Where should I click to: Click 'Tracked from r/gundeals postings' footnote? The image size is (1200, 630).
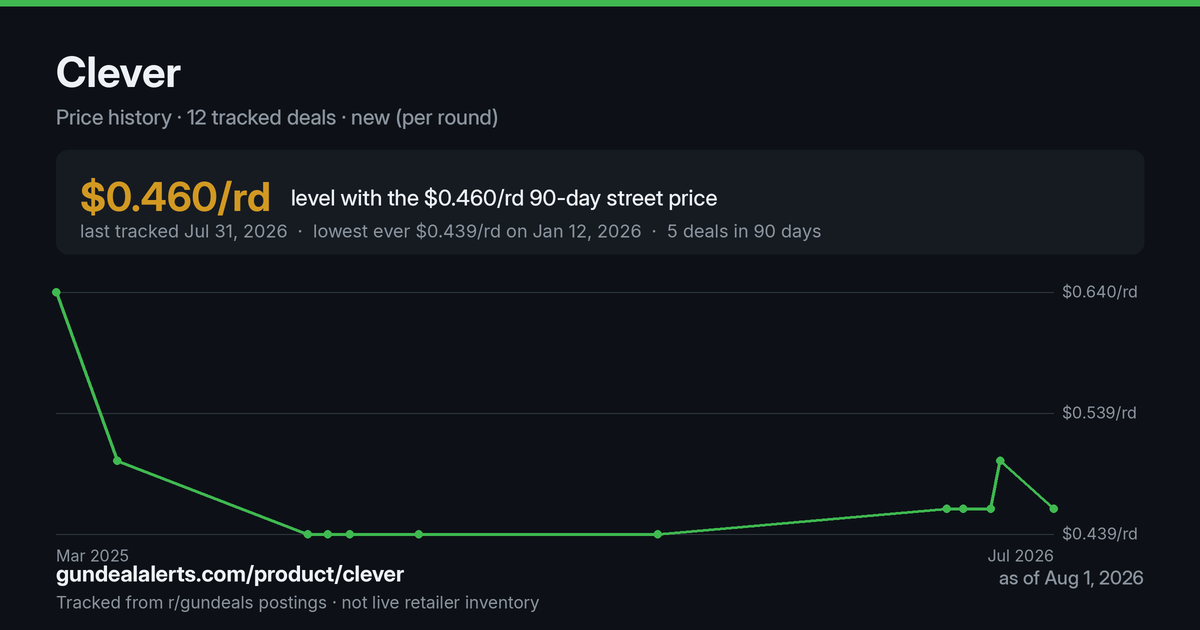(x=191, y=603)
